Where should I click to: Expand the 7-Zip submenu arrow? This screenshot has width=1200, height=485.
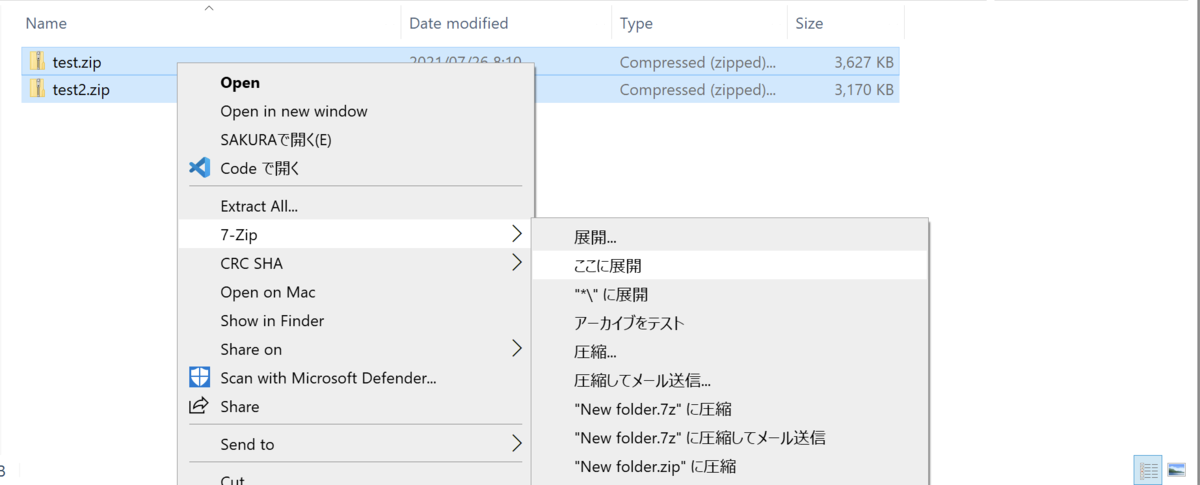[516, 234]
